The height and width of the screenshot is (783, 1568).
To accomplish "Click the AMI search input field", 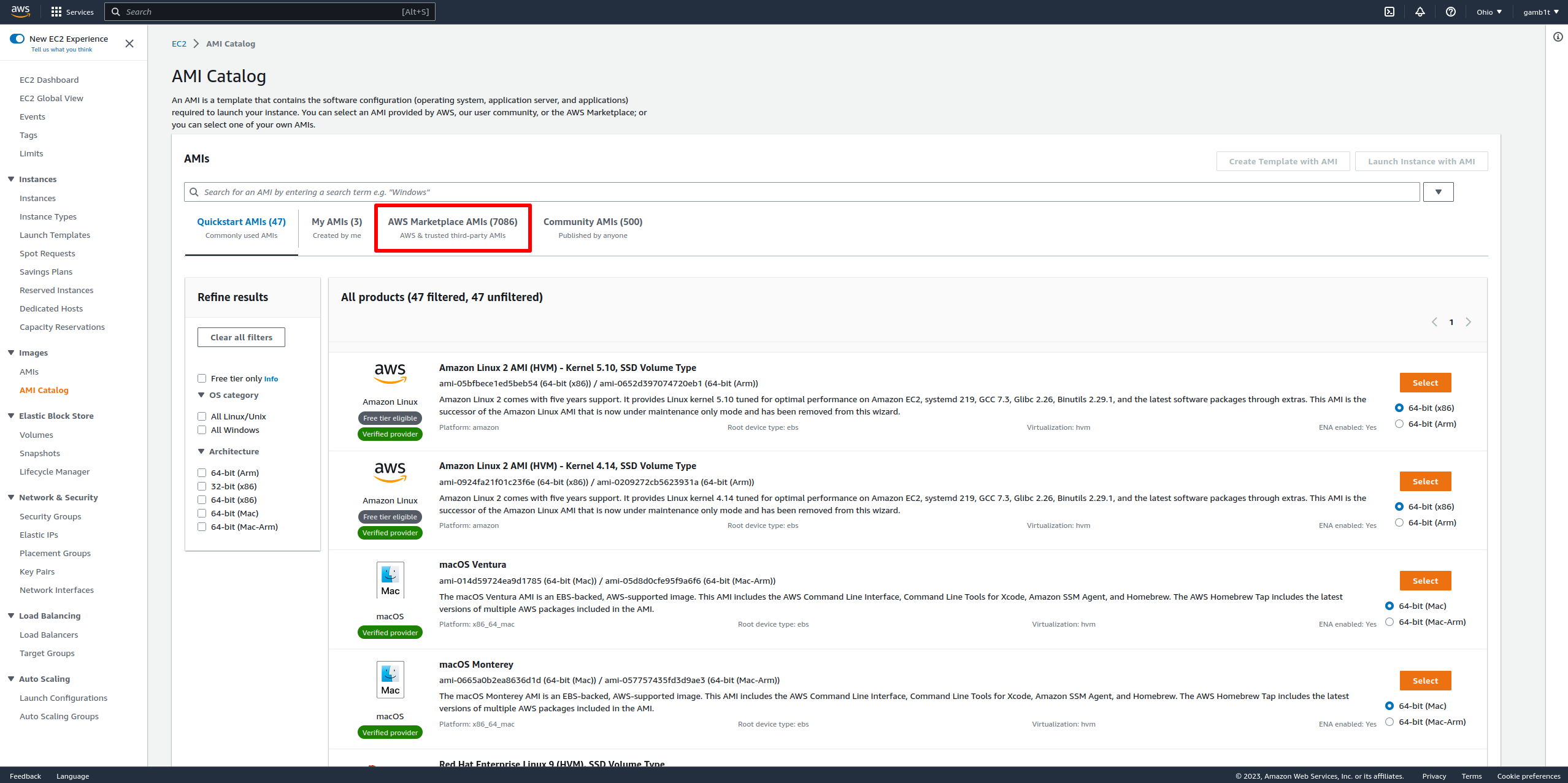I will point(797,192).
